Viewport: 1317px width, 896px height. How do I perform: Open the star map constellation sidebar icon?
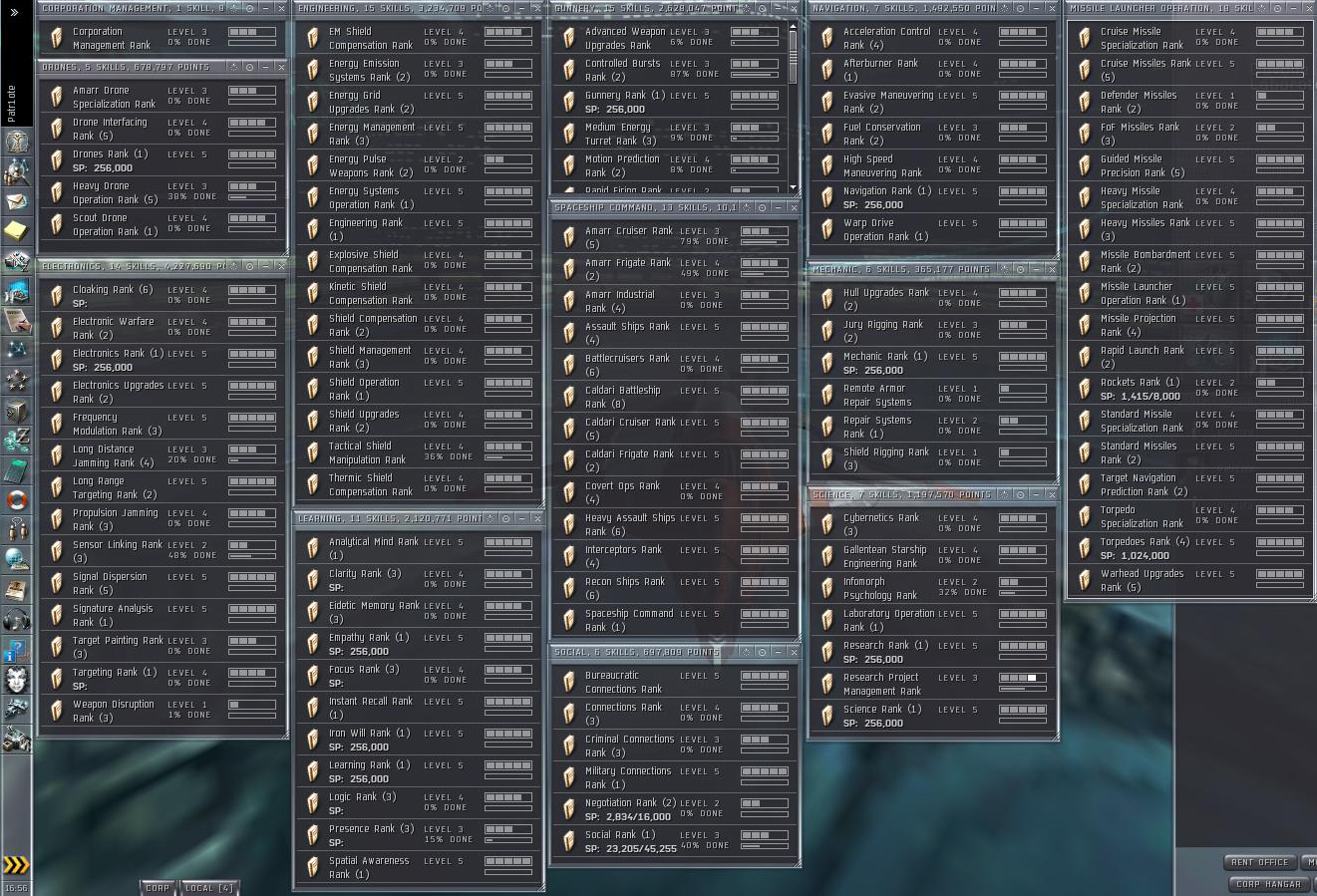(x=17, y=351)
